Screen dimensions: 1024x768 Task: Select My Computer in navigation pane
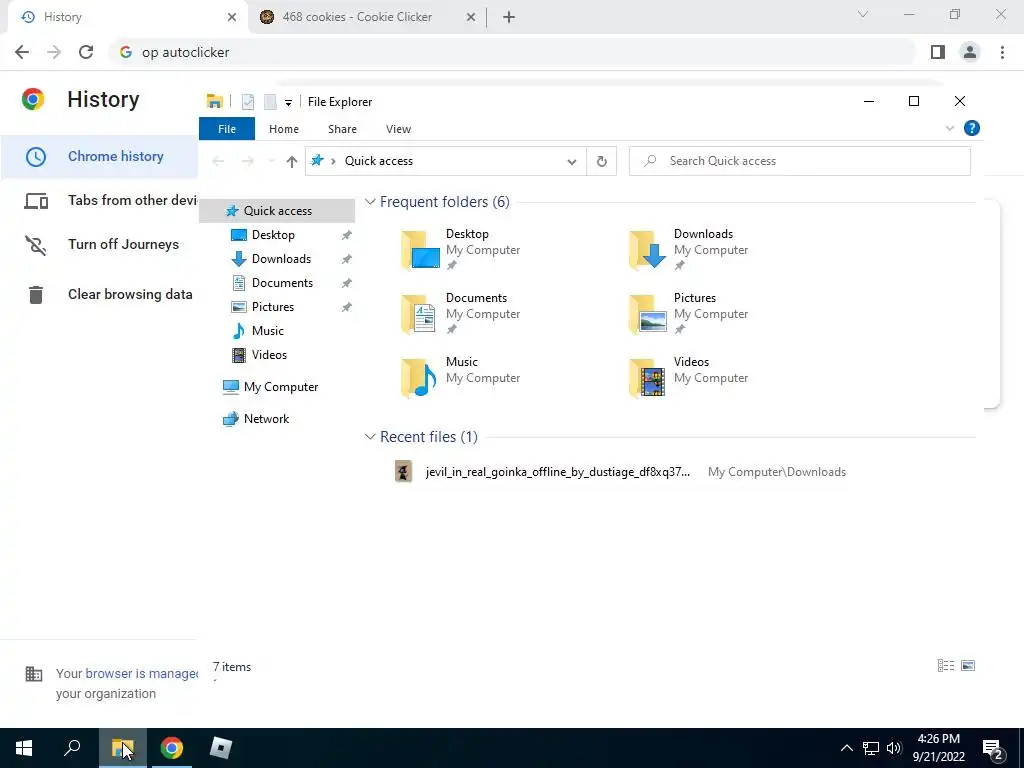(281, 387)
